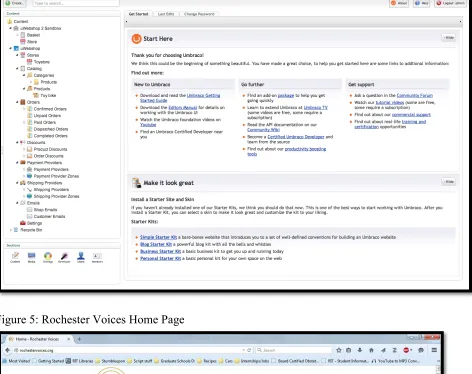The height and width of the screenshot is (374, 472).
Task: Select the Toystore store icon
Action: pyautogui.click(x=29, y=62)
